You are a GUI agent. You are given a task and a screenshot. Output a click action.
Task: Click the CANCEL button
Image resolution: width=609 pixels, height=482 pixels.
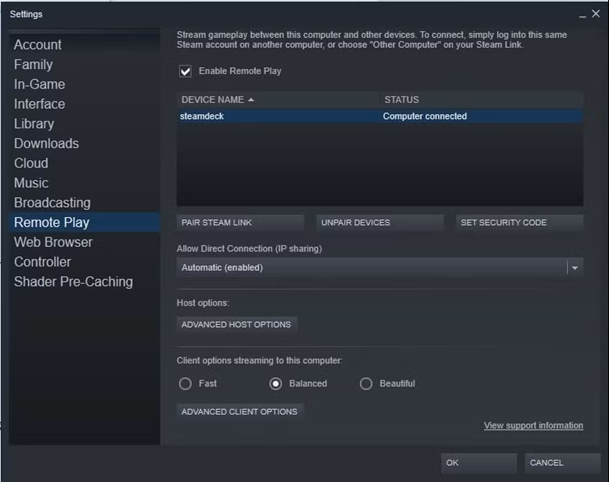pos(563,463)
